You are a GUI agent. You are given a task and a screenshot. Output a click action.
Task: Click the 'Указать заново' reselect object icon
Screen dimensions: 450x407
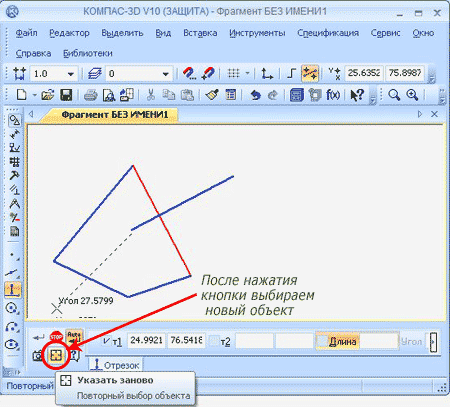pos(56,356)
